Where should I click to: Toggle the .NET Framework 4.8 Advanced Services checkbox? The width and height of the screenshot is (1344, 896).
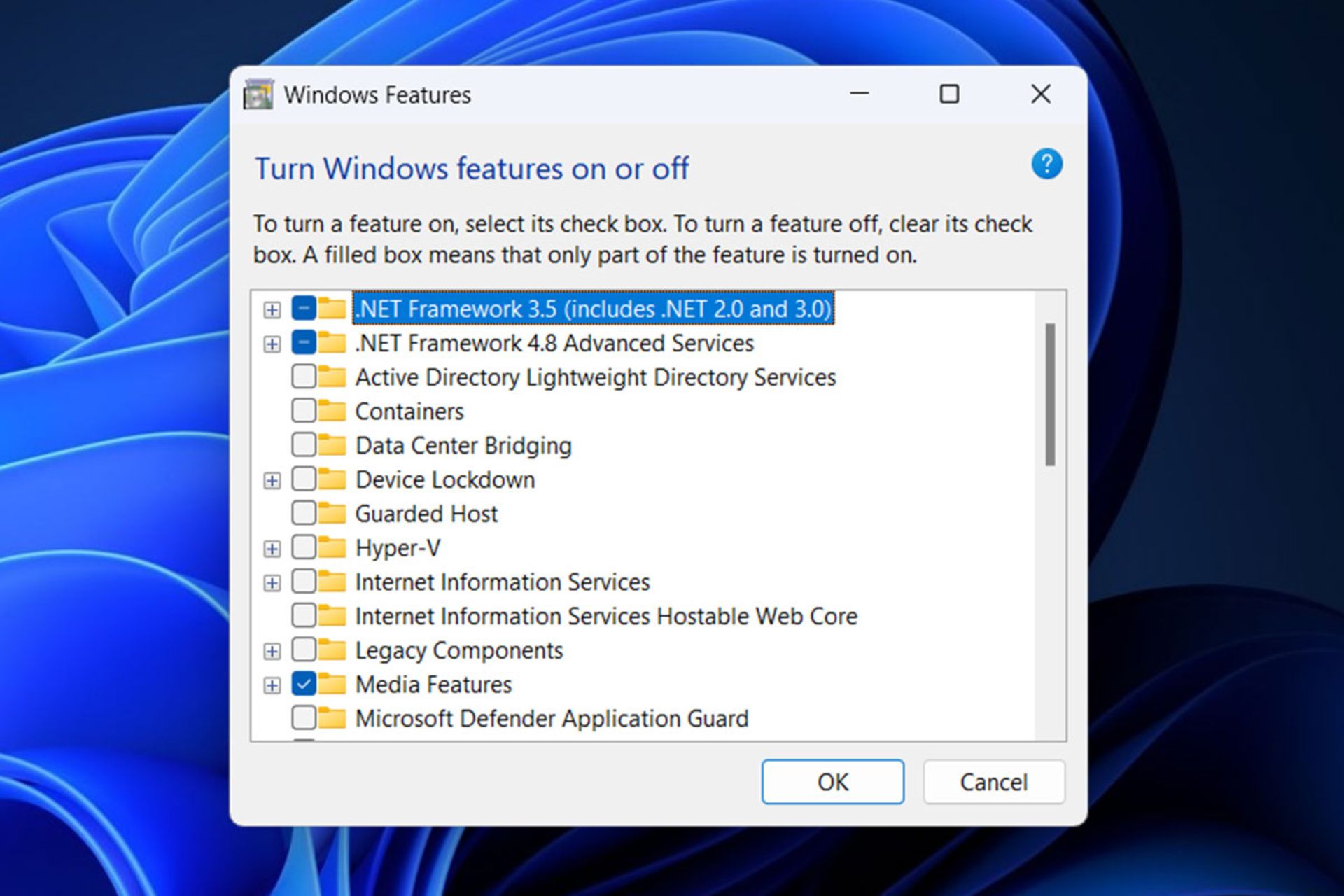point(304,343)
